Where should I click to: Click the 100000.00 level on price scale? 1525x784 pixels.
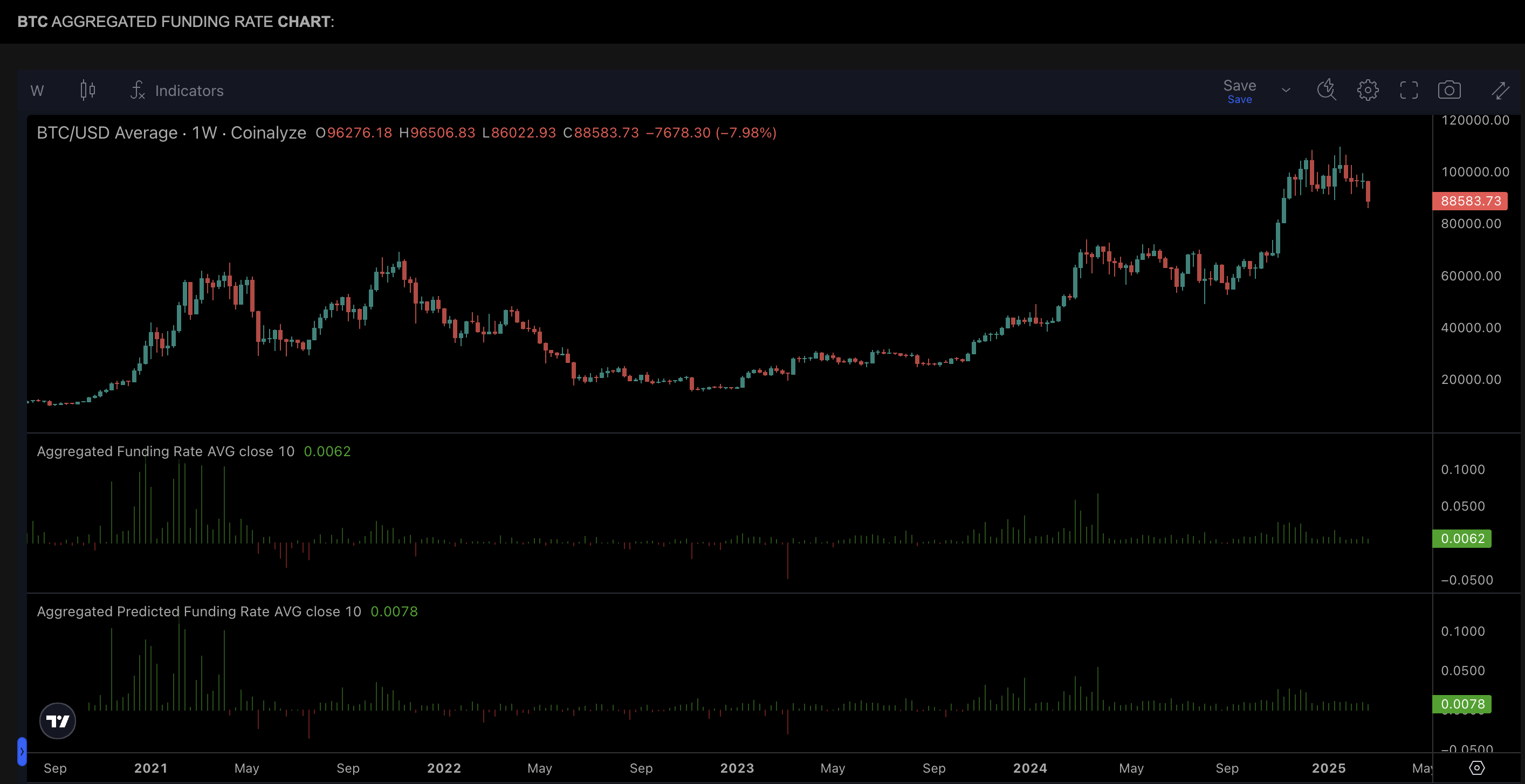1475,171
